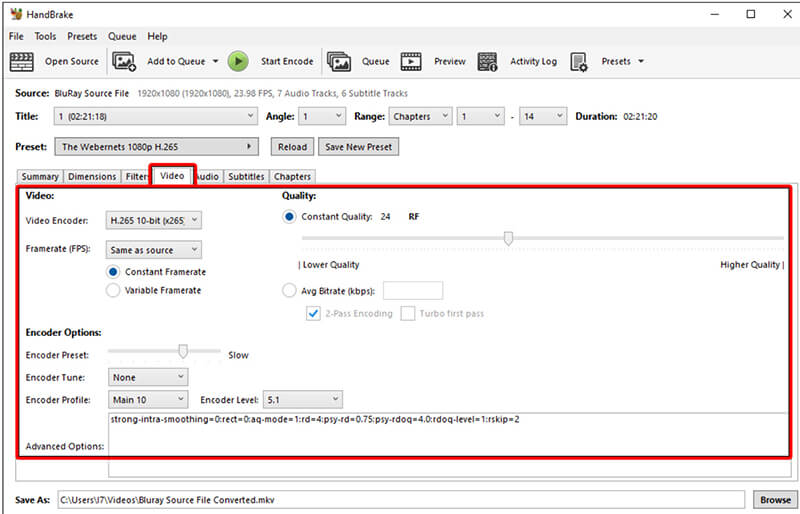Switch to the Audio tab
This screenshot has width=800, height=514.
tap(208, 177)
